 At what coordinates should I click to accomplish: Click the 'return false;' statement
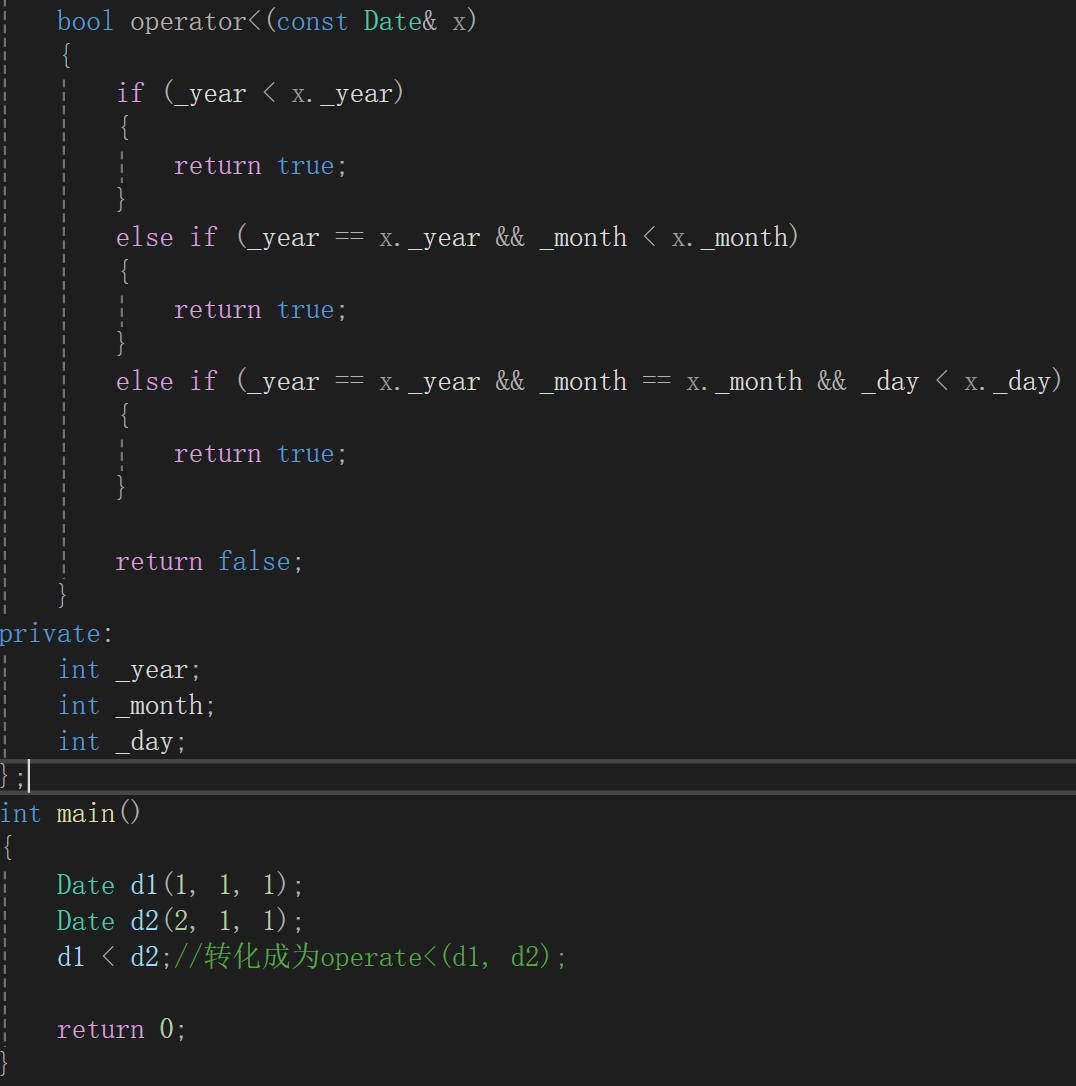coord(209,561)
